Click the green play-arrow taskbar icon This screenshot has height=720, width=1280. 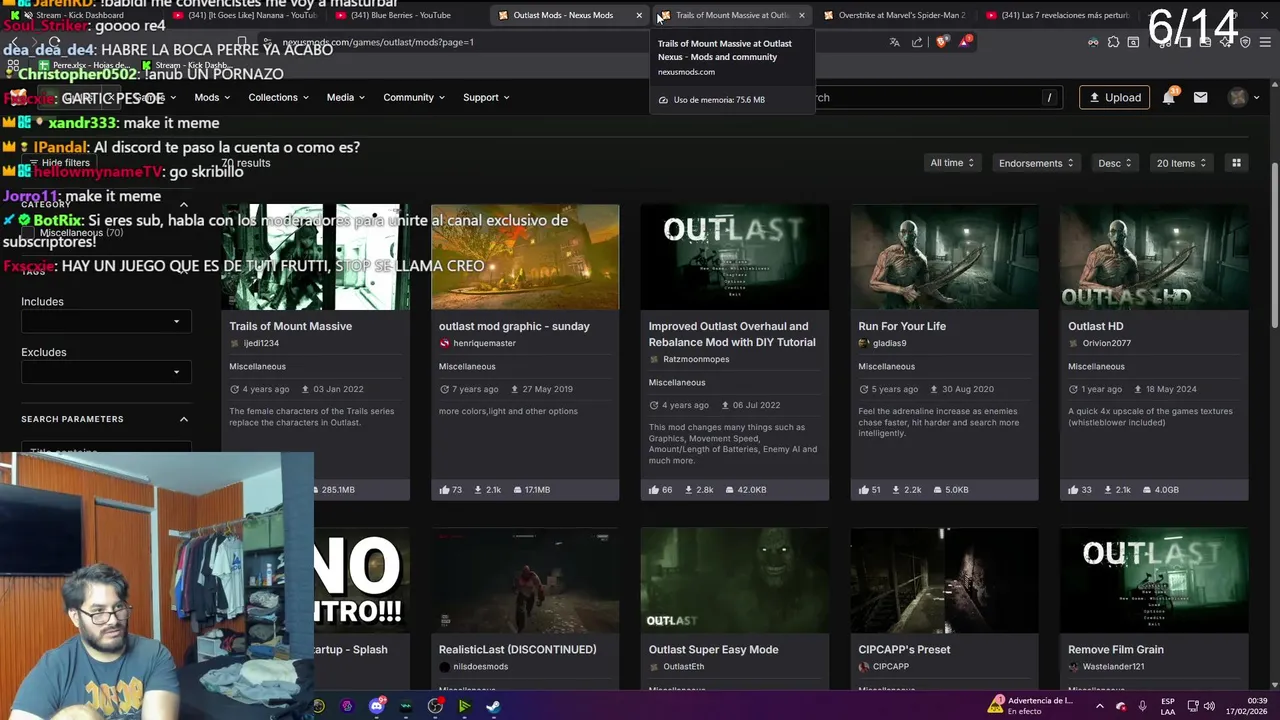coord(464,706)
